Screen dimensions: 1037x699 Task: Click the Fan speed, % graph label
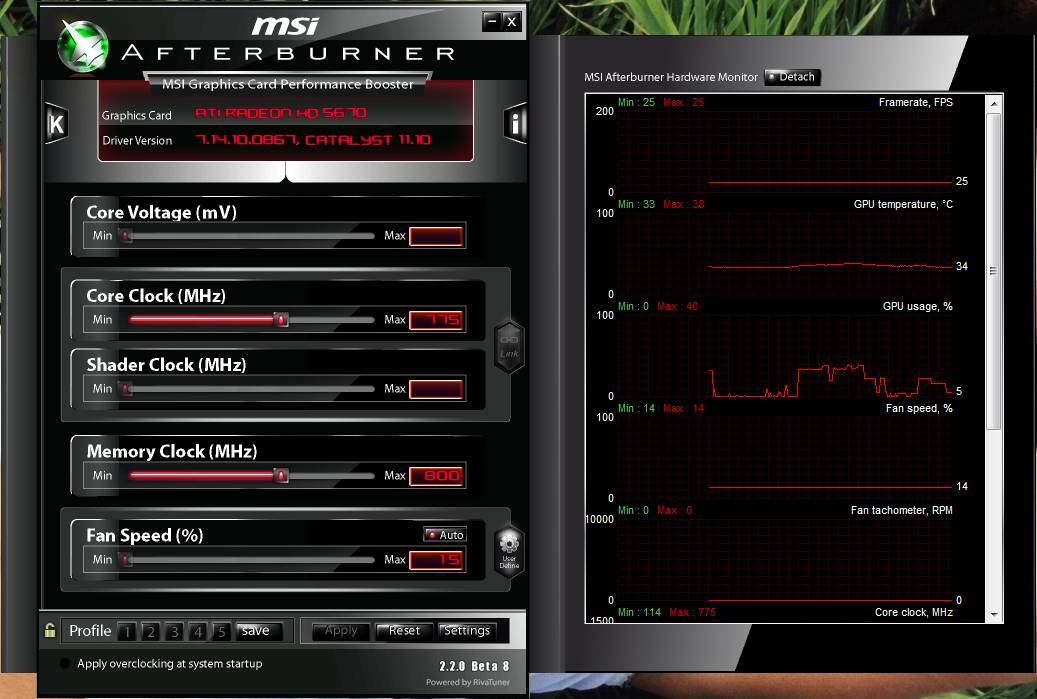pyautogui.click(x=919, y=408)
